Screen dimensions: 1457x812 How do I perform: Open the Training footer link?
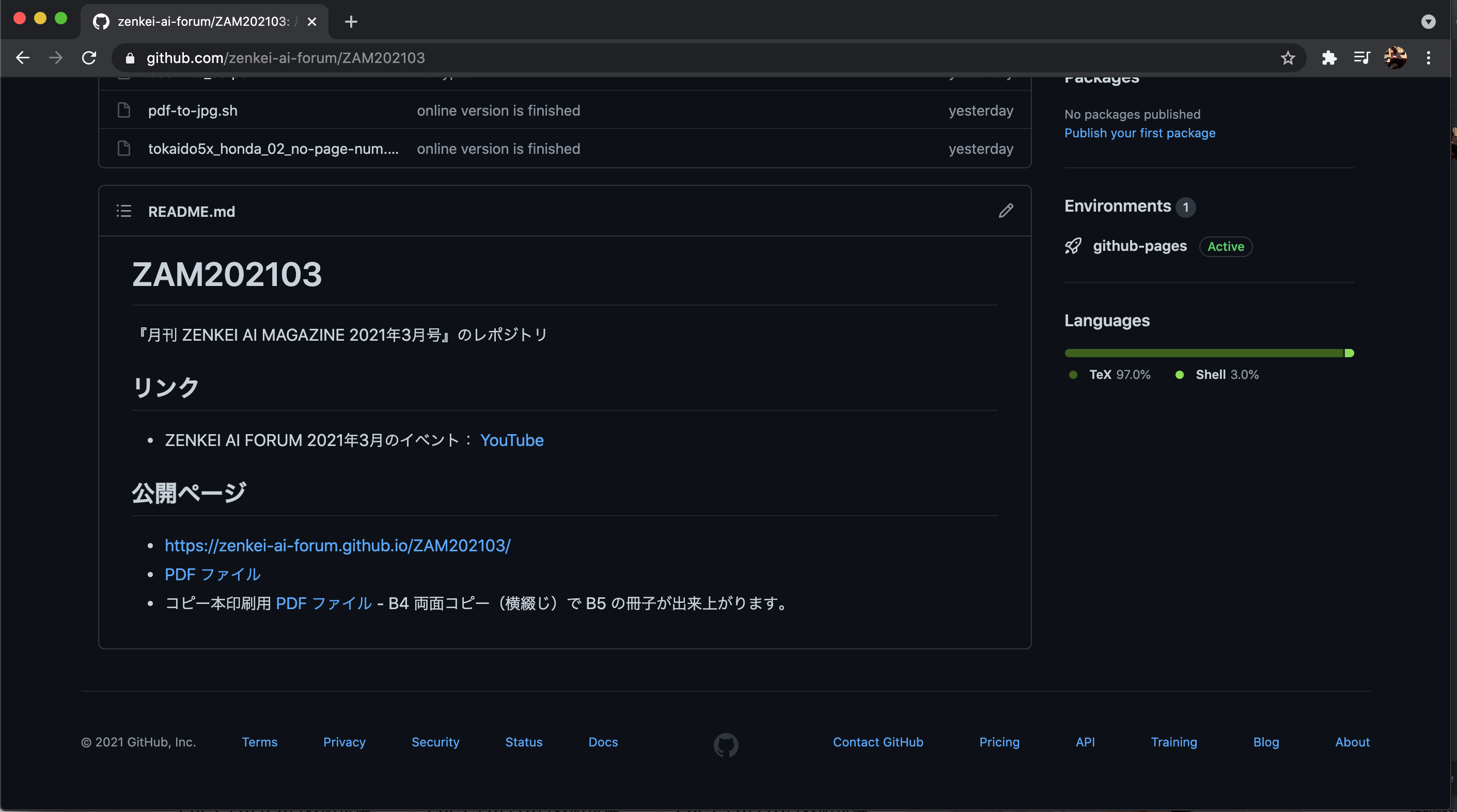coord(1174,742)
